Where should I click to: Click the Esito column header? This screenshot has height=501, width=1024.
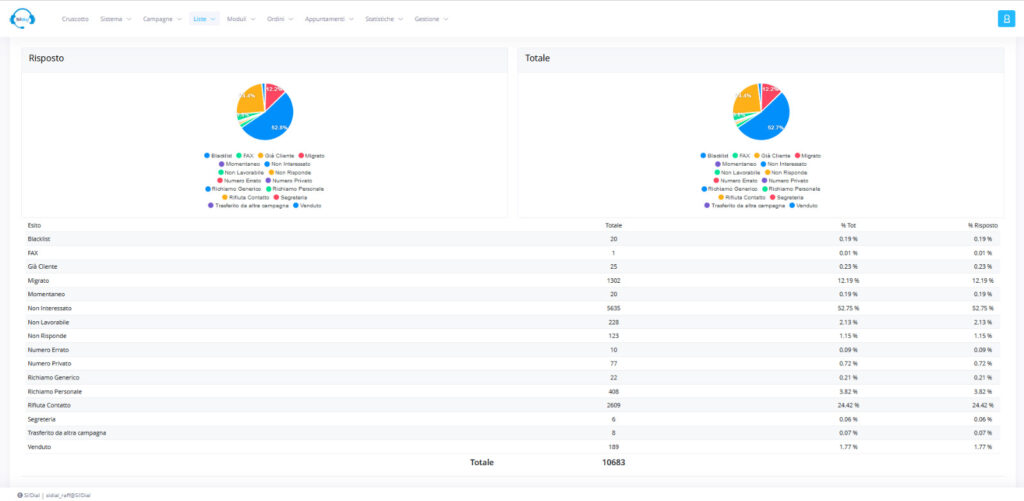(x=34, y=225)
